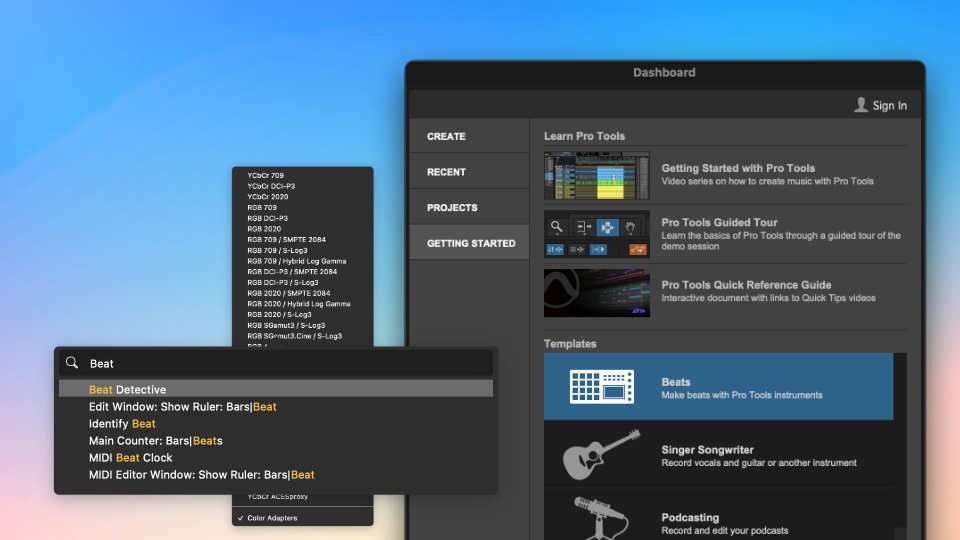The height and width of the screenshot is (540, 960).
Task: Choose the Beats template title
Action: (675, 381)
